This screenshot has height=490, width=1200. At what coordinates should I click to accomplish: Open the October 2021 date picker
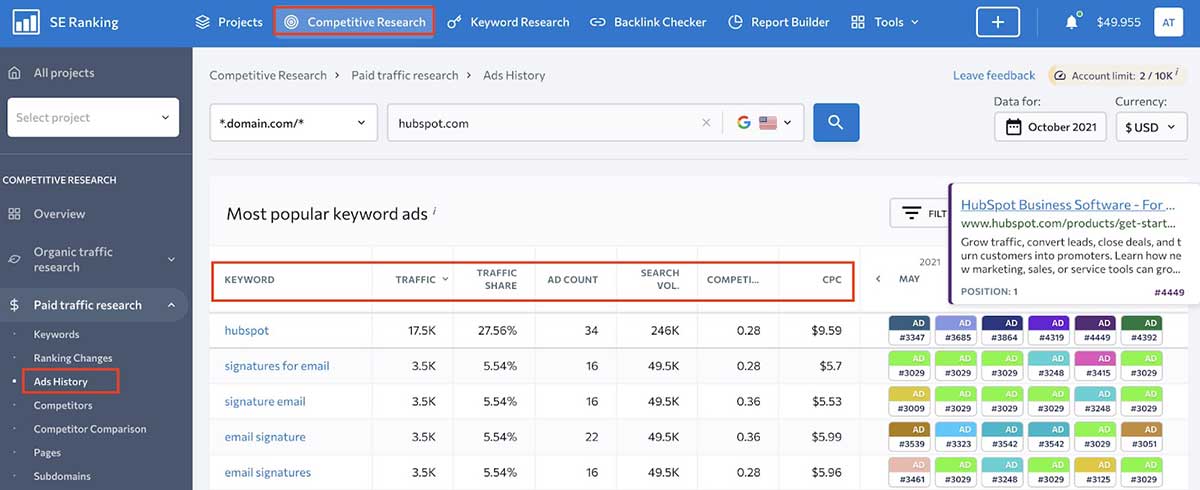point(1050,127)
